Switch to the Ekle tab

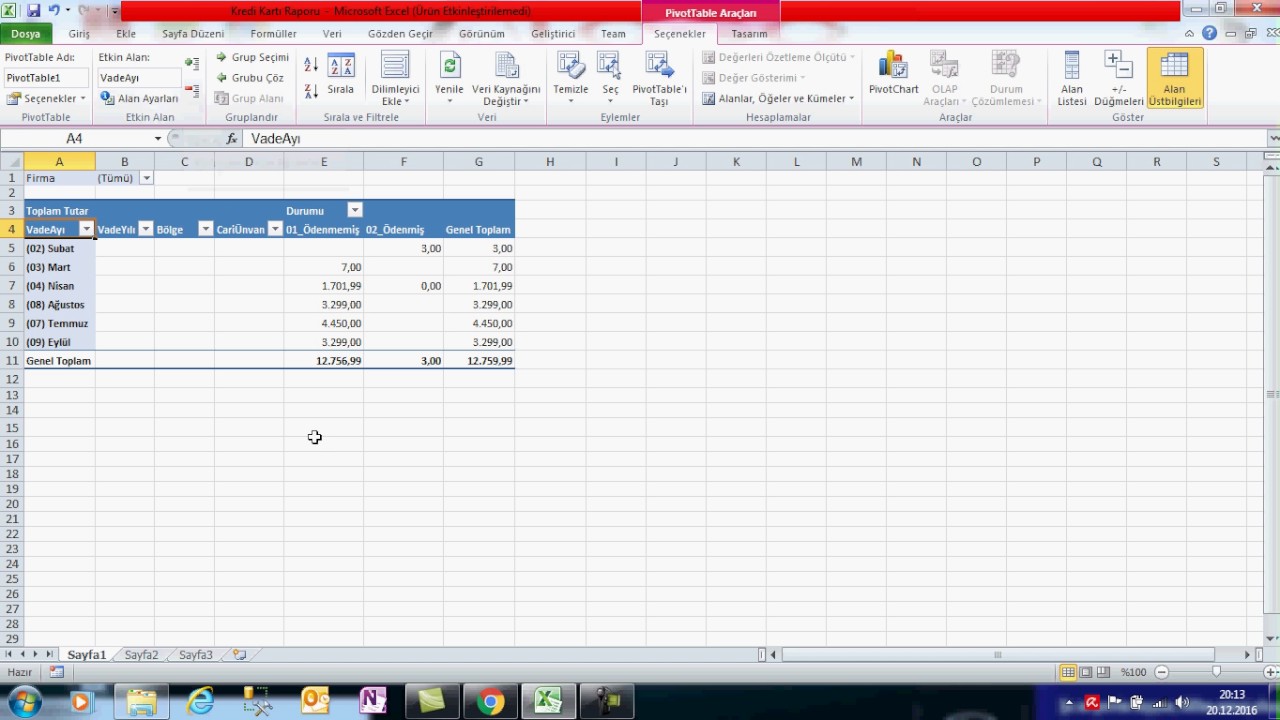click(126, 33)
